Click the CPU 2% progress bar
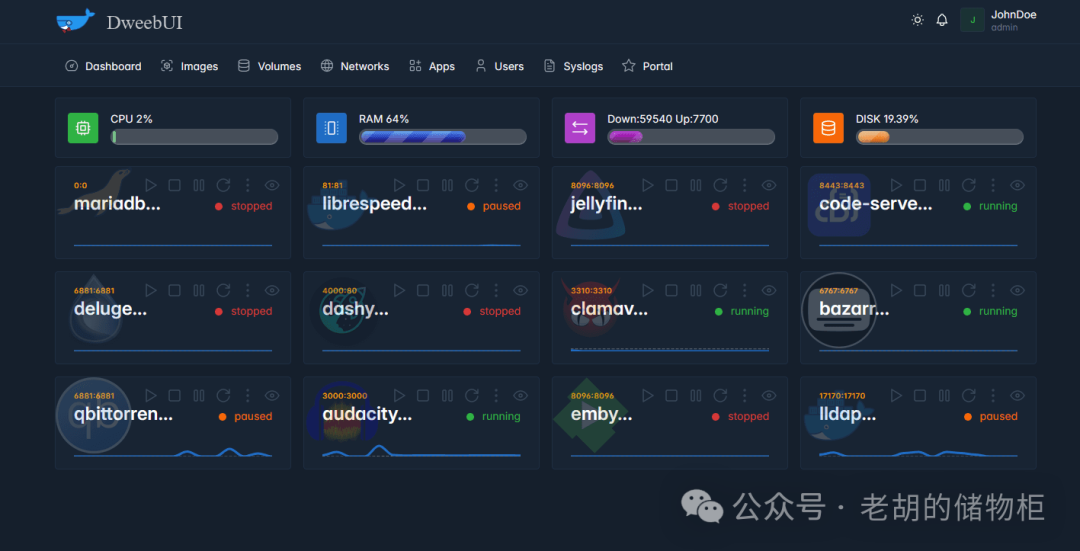The width and height of the screenshot is (1080, 551). pyautogui.click(x=194, y=136)
